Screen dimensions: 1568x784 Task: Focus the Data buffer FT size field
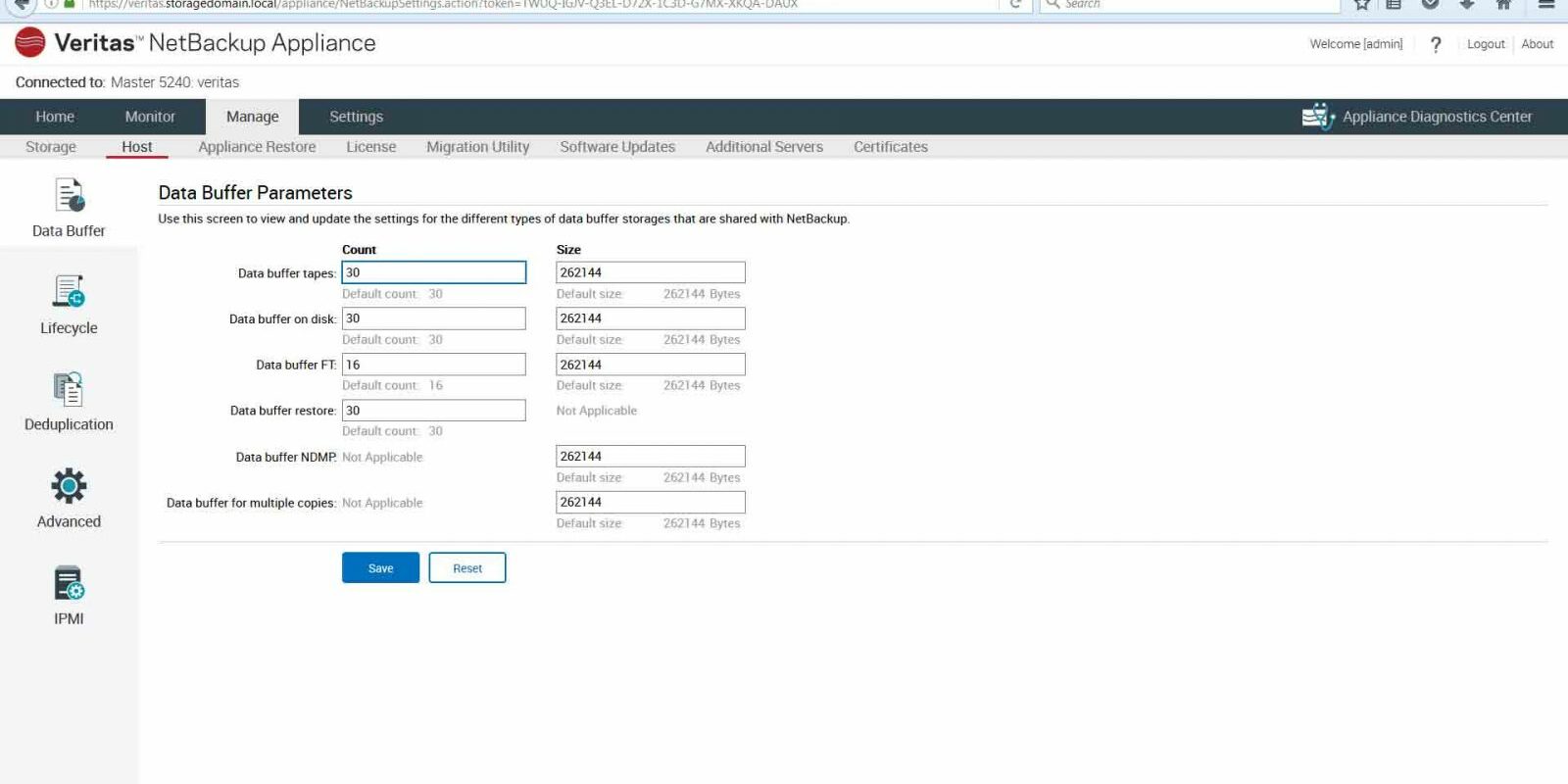[x=651, y=365]
